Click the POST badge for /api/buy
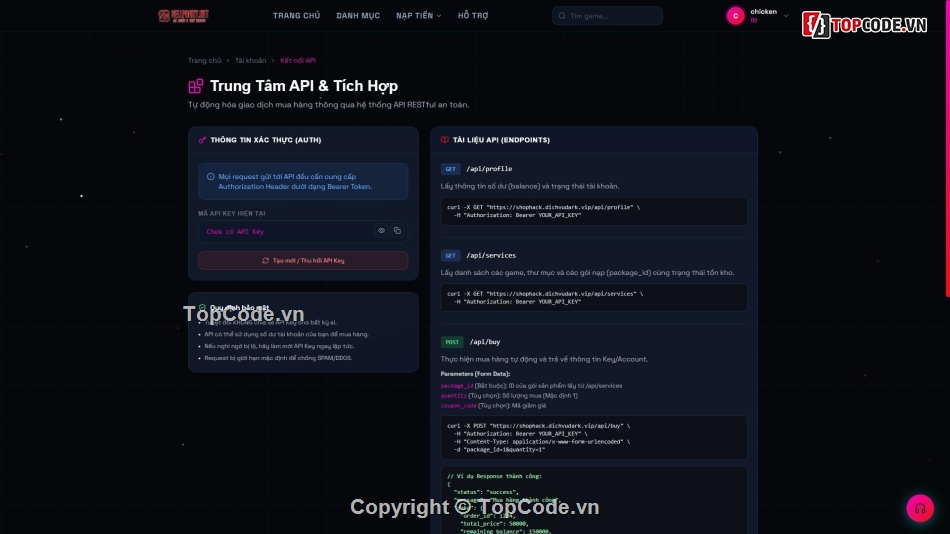Screen dimensions: 950x534 452,342
